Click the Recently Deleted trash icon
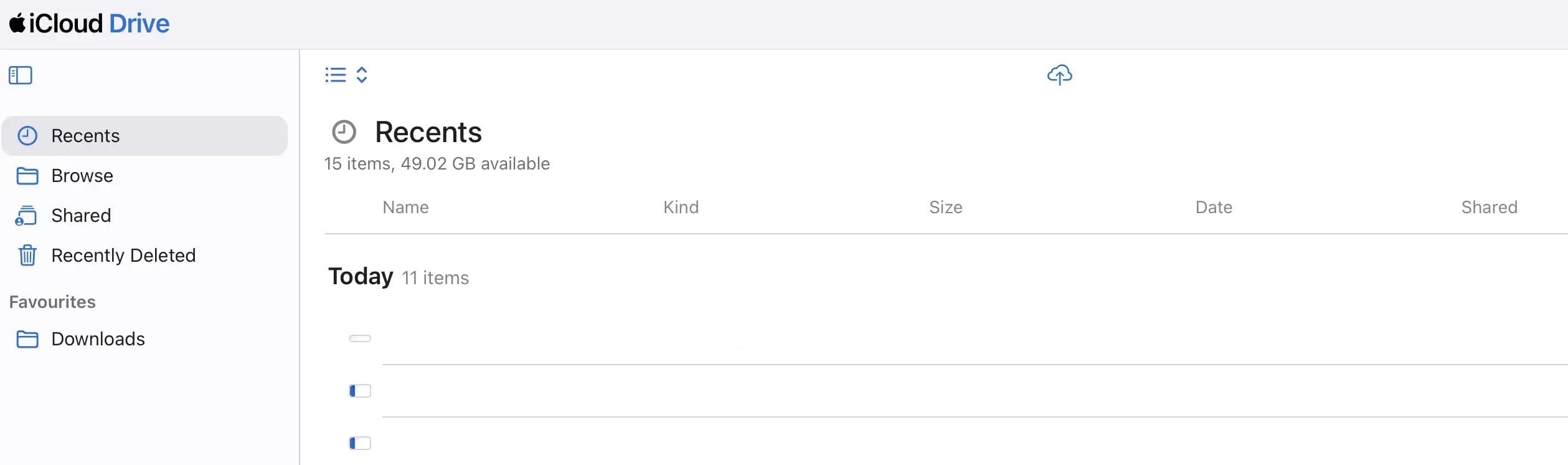Viewport: 1568px width, 465px height. (x=28, y=255)
